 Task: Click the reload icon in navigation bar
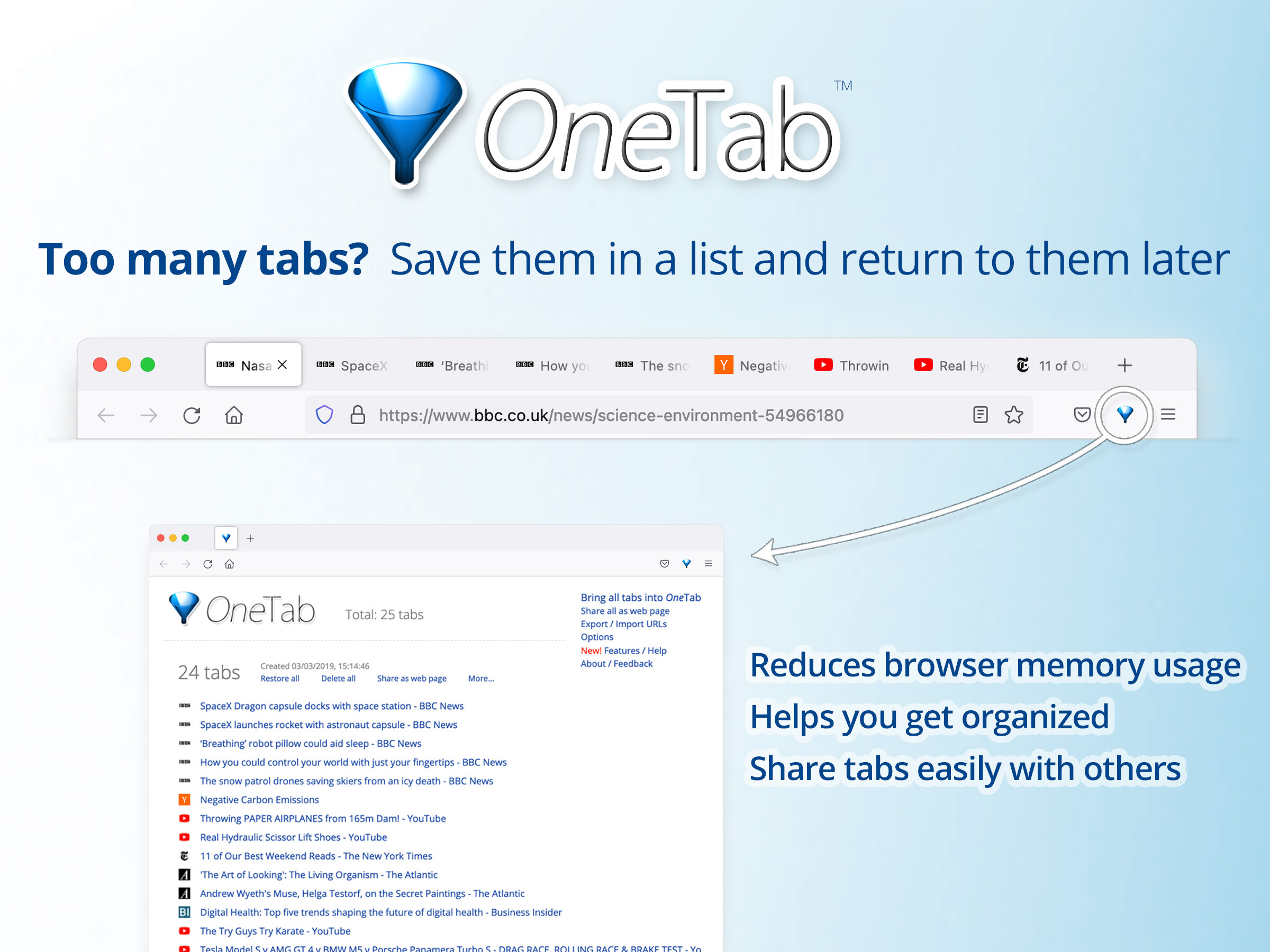[192, 415]
